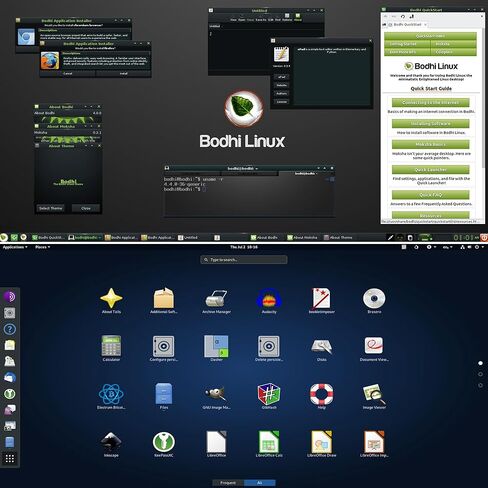Expand Bodhi QuickStart tab dropdown arrow
488x488 pixels.
tap(425, 25)
